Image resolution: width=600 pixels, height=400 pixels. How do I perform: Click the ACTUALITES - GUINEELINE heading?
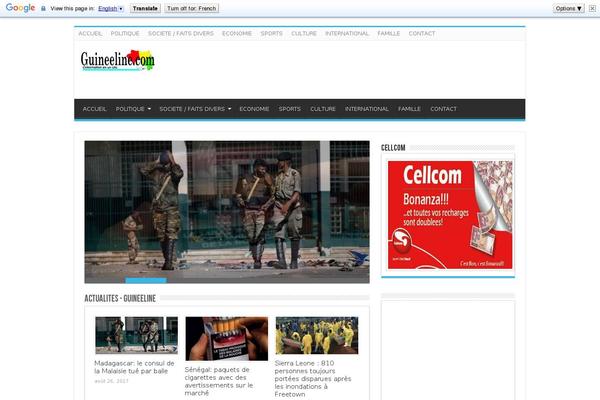(120, 298)
